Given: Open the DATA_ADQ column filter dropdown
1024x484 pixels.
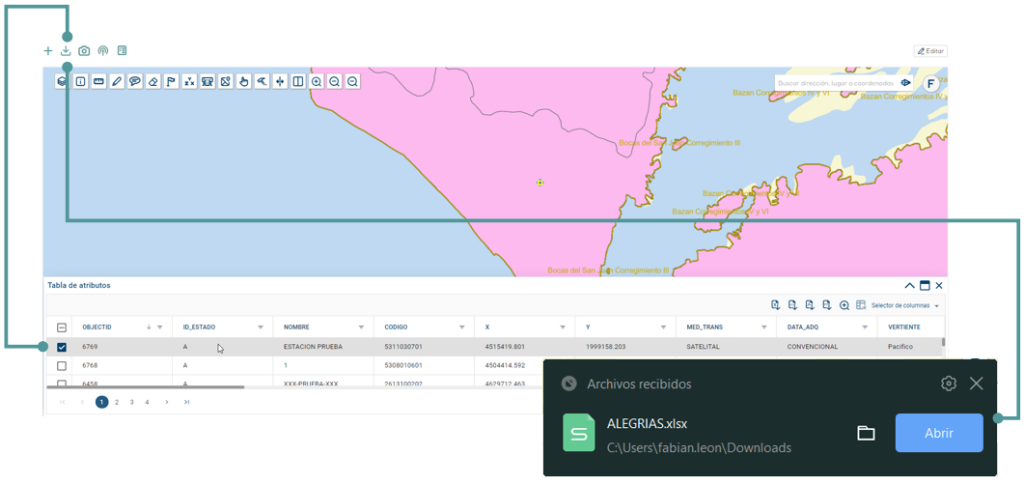Looking at the screenshot, I should pyautogui.click(x=864, y=327).
